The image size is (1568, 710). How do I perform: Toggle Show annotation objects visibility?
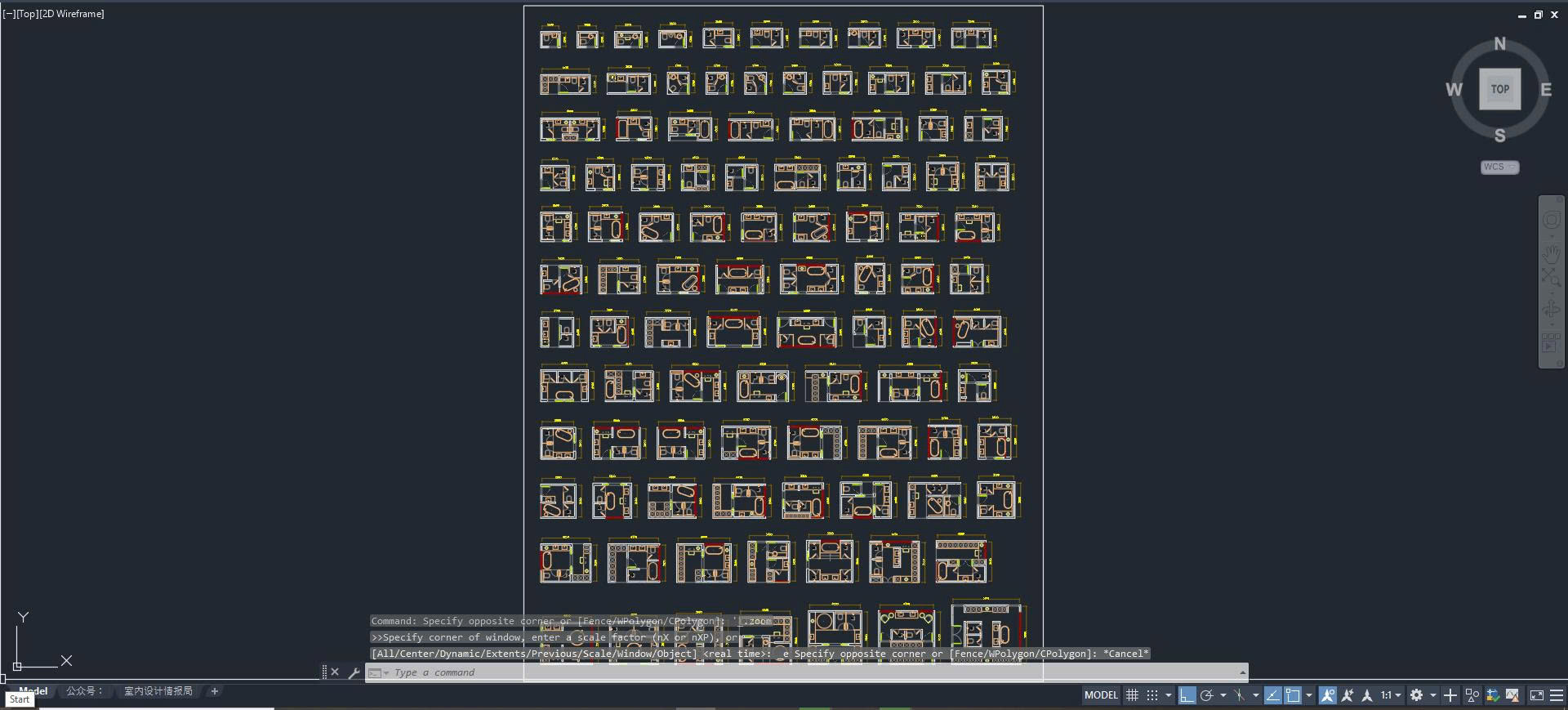1328,695
